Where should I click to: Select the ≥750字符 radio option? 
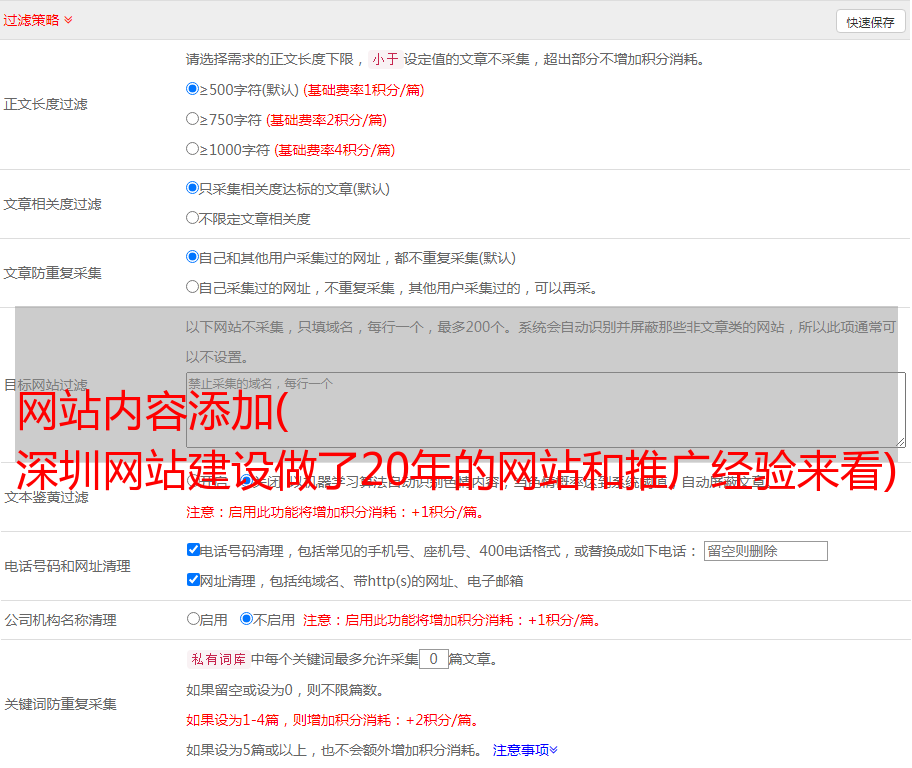pos(192,119)
